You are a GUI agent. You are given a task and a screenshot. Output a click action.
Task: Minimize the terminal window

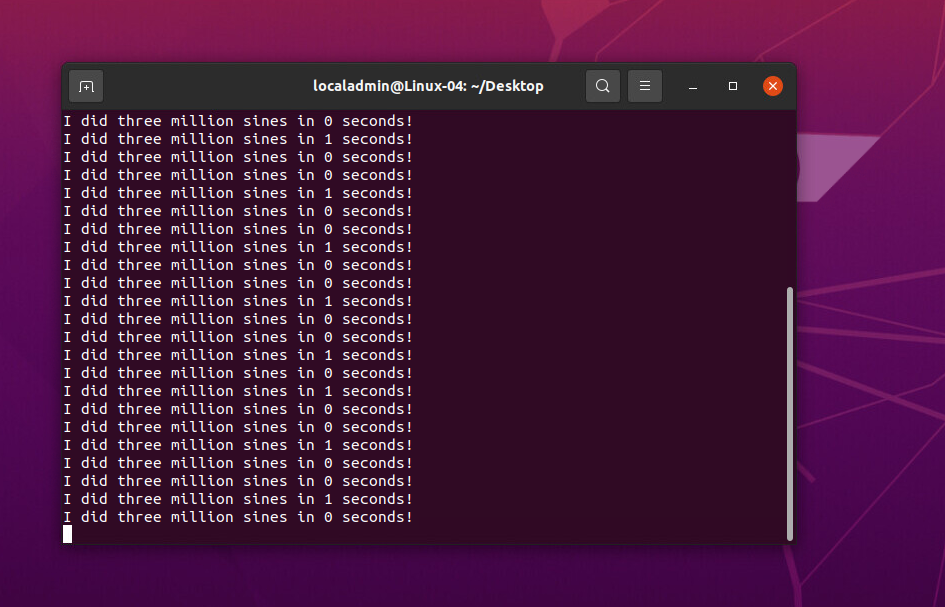(x=693, y=86)
